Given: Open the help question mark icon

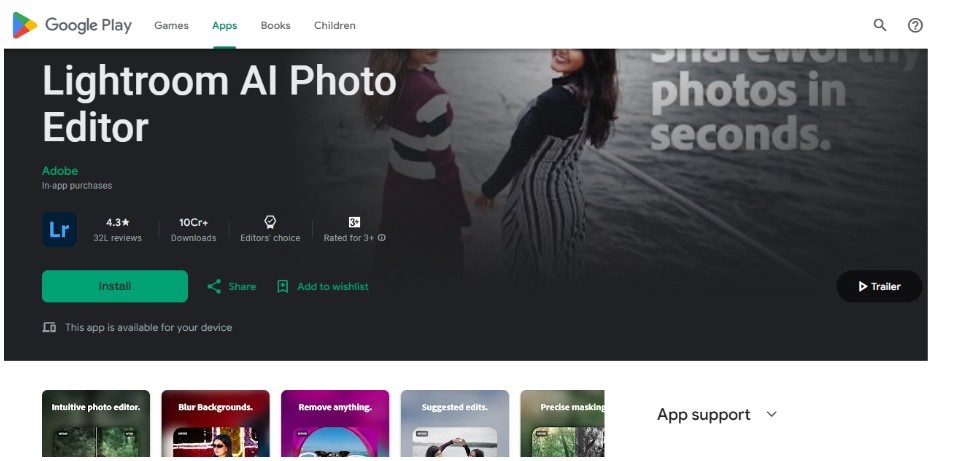Looking at the screenshot, I should (x=915, y=25).
